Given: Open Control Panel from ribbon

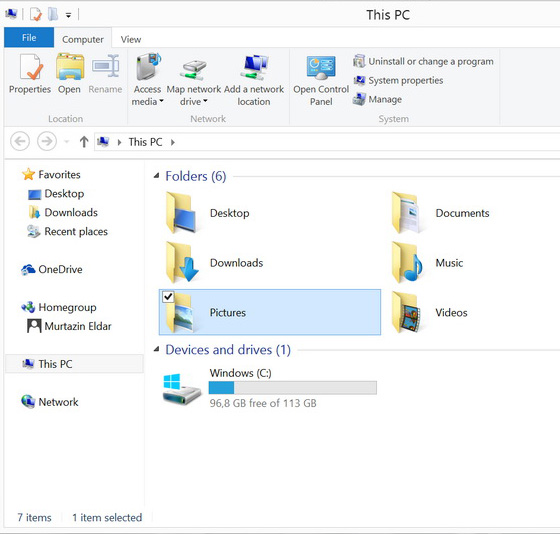Looking at the screenshot, I should [x=321, y=80].
